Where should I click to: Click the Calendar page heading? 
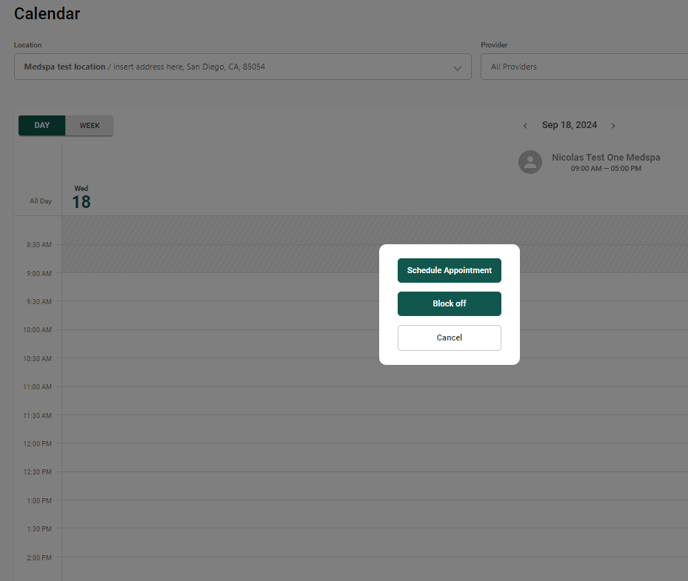pos(47,14)
